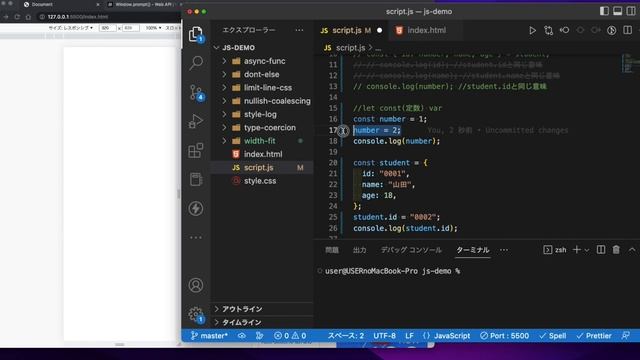Split the terminal panel
640x360 pixels.
point(601,249)
